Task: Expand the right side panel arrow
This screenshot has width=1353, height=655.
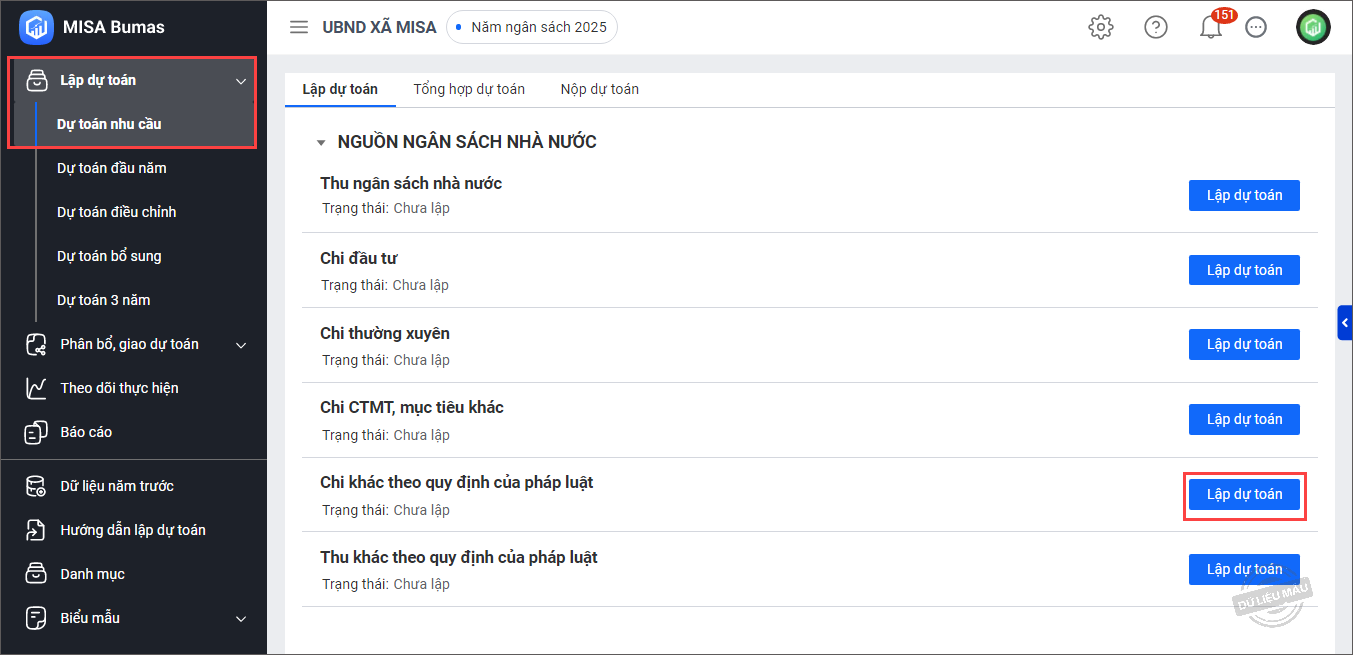Action: point(1345,323)
